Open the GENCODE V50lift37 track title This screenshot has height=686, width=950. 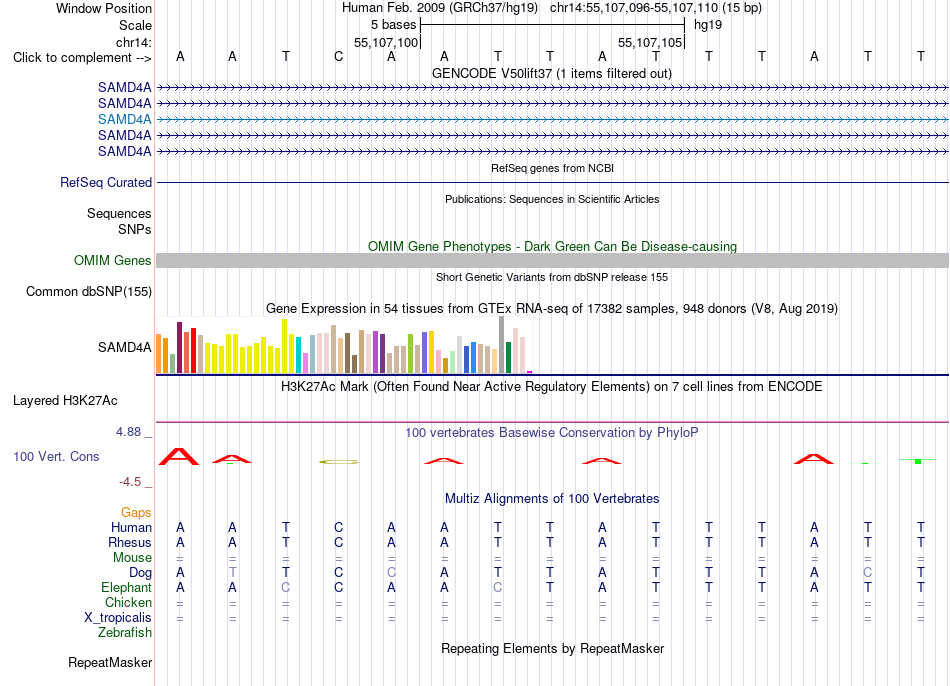tap(552, 73)
